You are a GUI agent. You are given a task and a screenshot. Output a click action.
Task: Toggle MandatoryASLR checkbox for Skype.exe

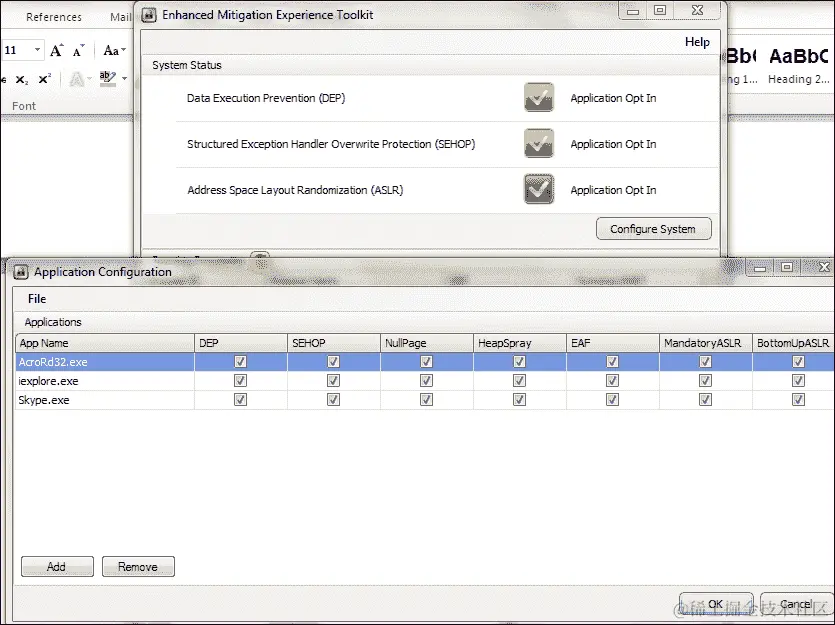(x=705, y=400)
